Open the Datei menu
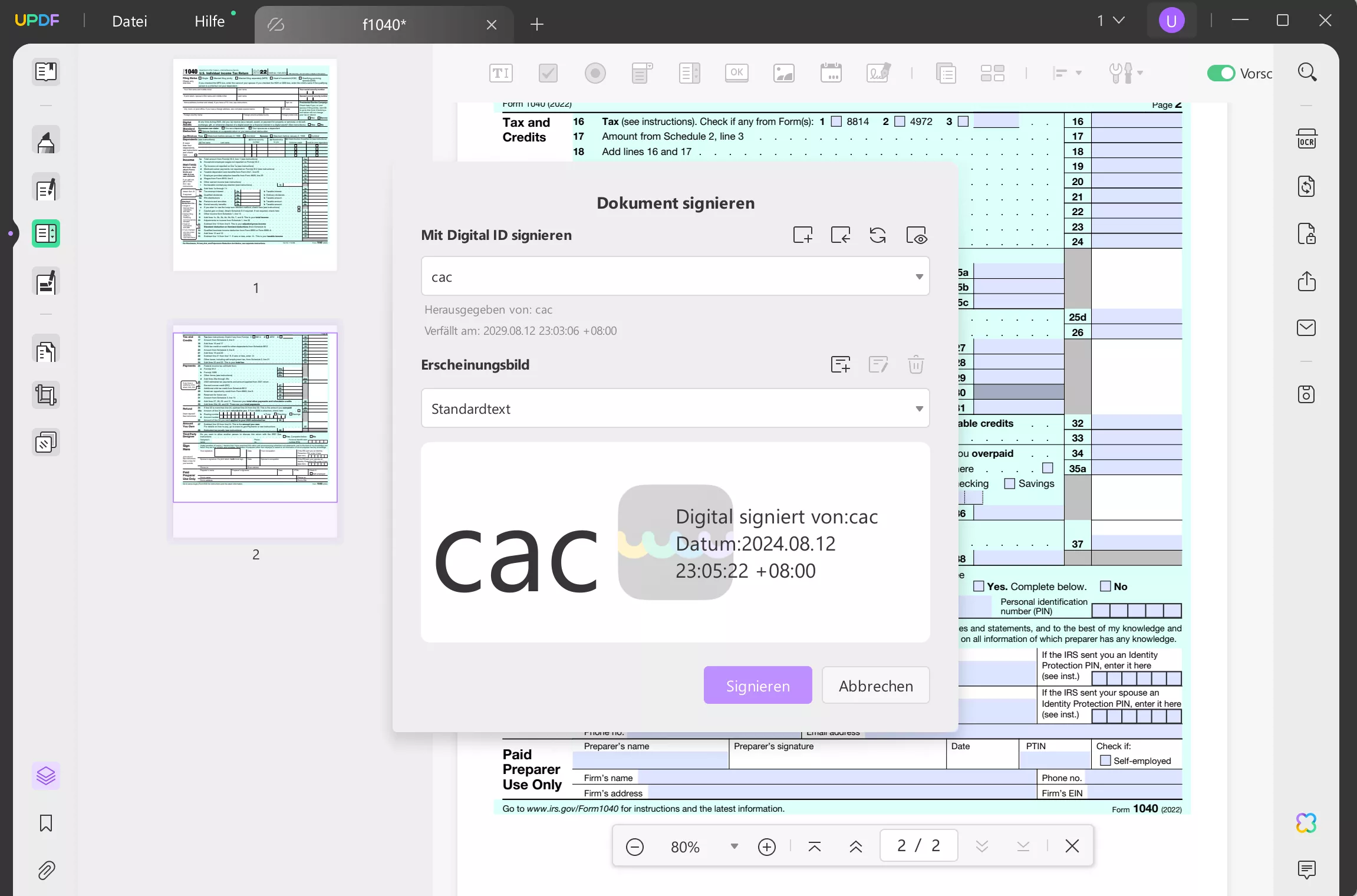Screen dimensions: 1357x896 (x=130, y=21)
